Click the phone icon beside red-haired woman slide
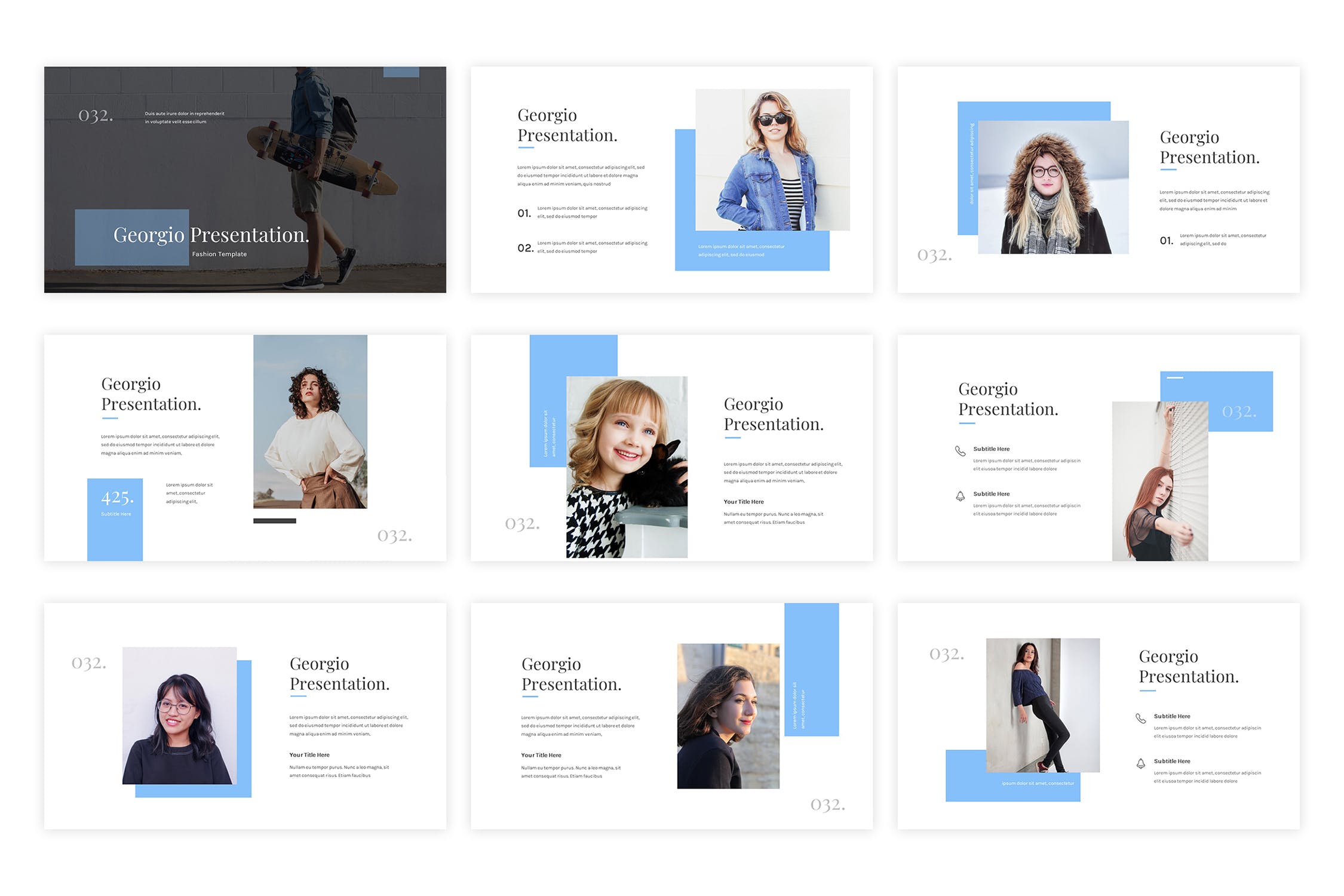Viewport: 1344px width, 896px height. (x=960, y=451)
